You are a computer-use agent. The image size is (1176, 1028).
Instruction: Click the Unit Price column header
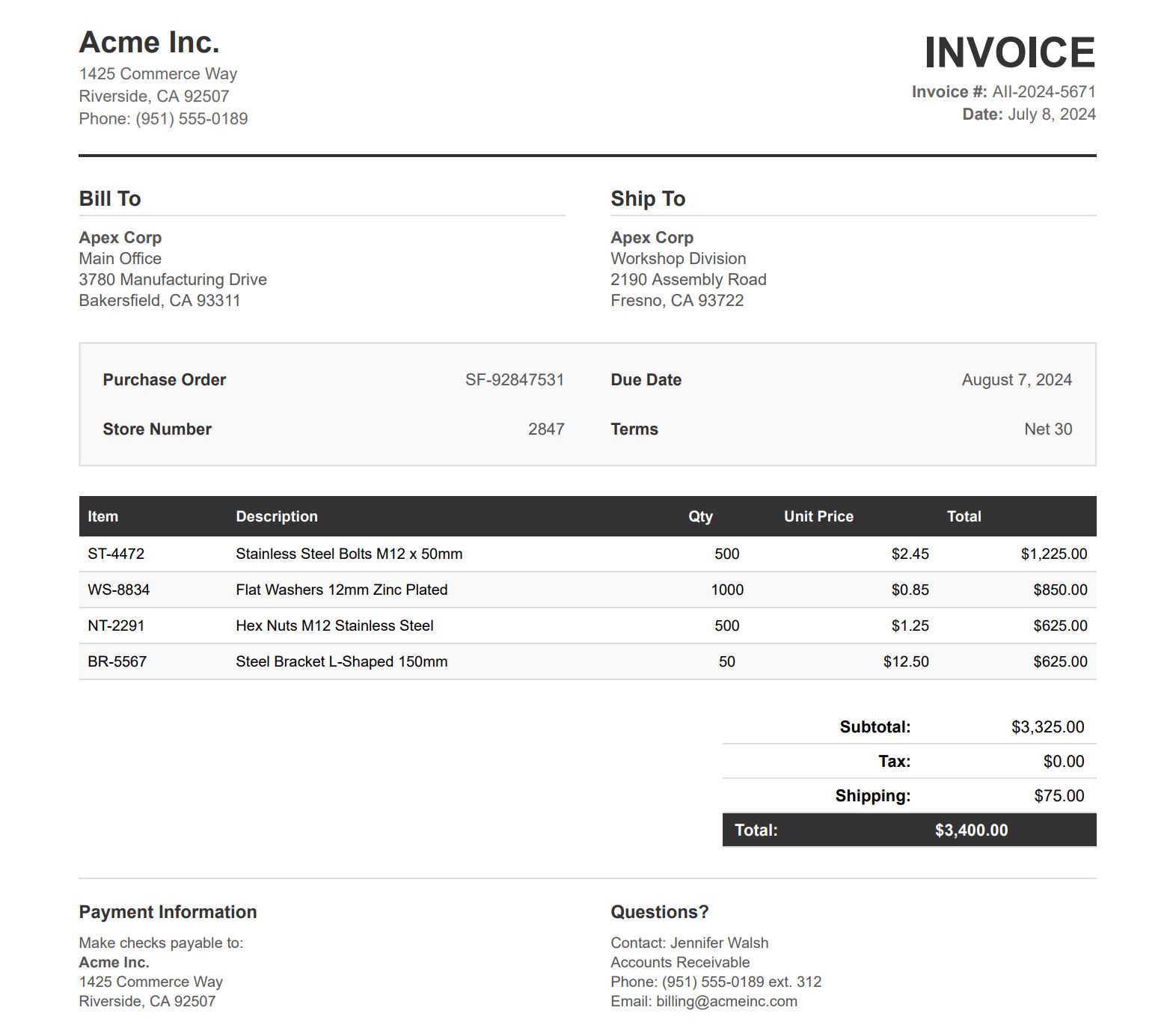pos(818,516)
